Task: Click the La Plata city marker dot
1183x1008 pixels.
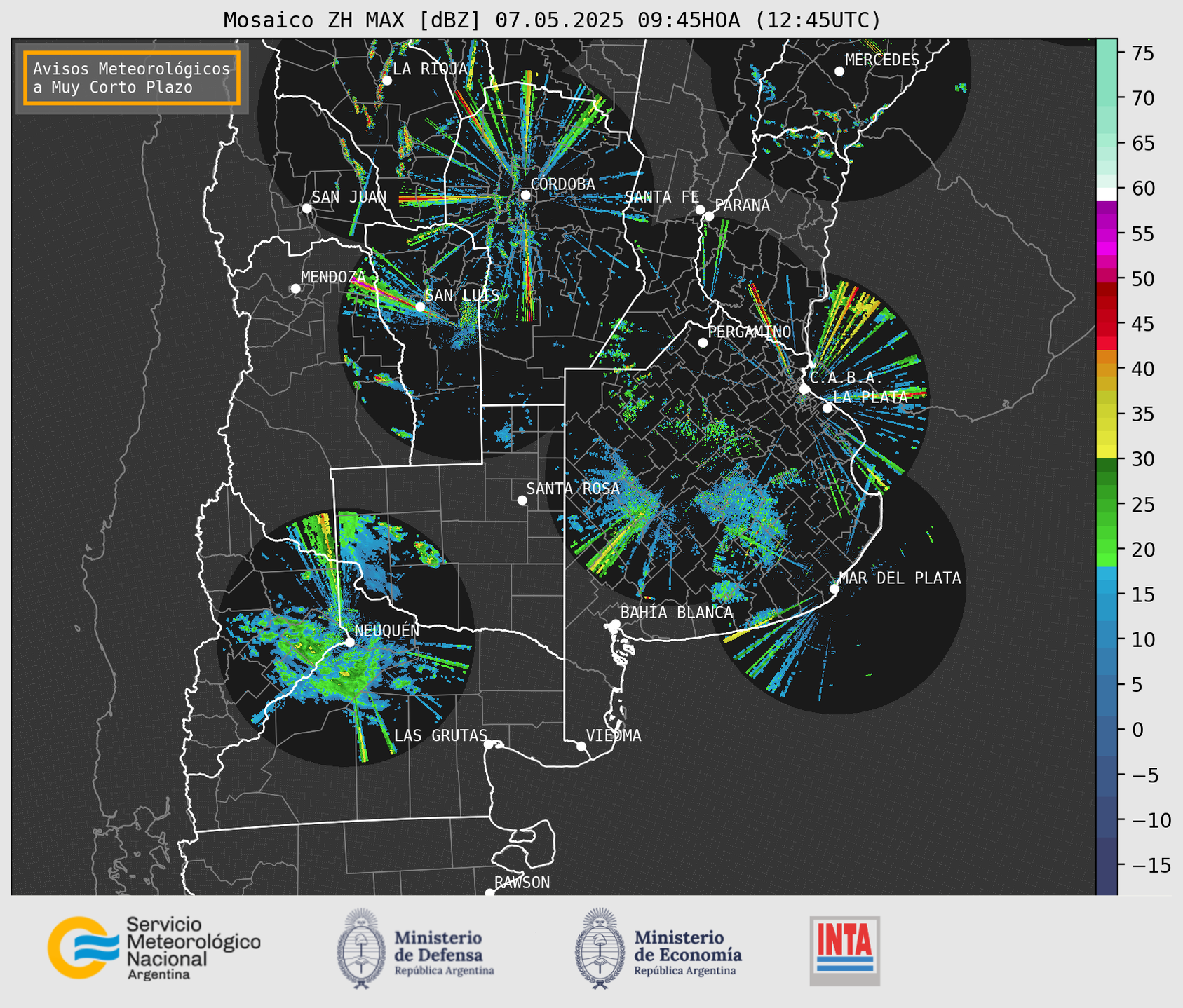Action: (x=827, y=407)
